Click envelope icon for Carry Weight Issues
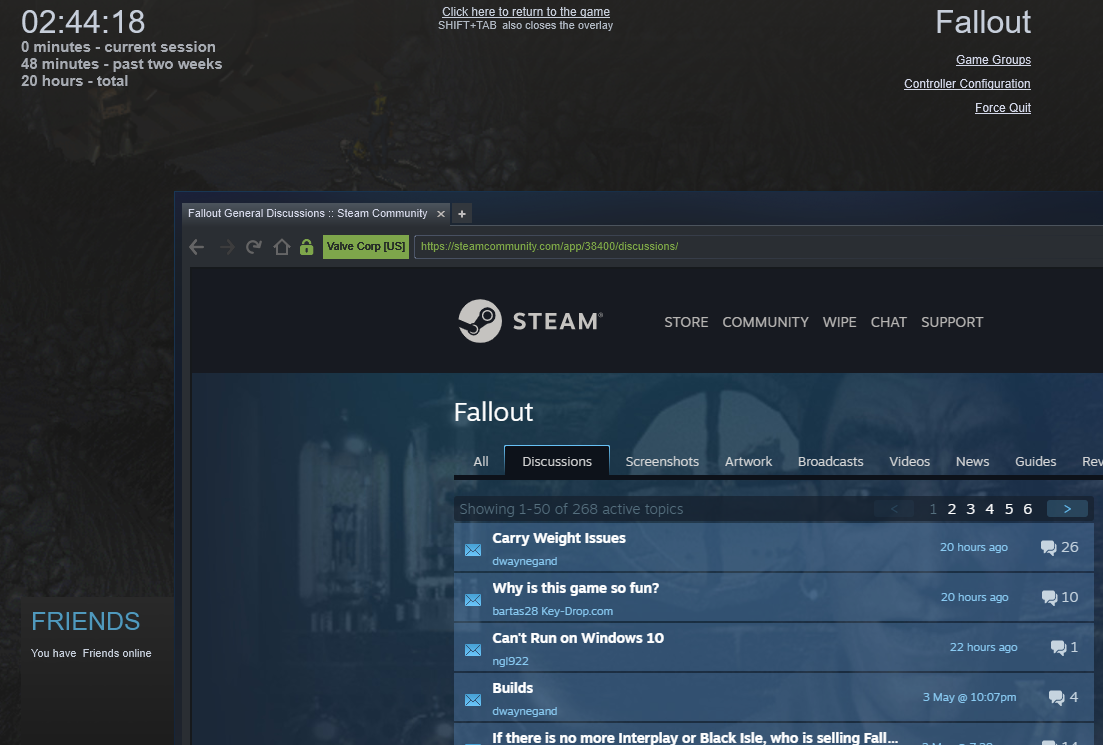Screen dimensions: 1103x745 pyautogui.click(x=473, y=549)
